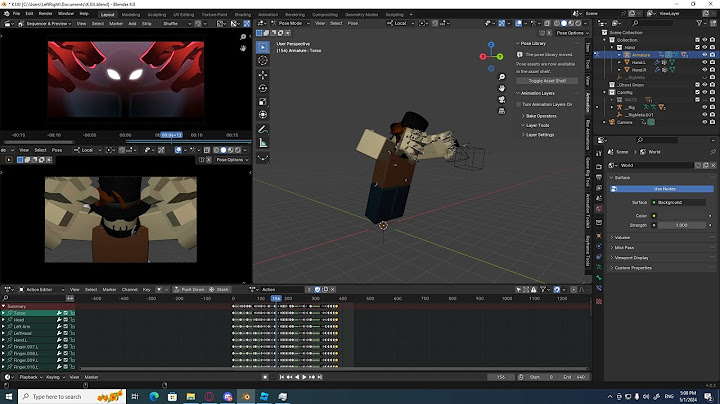Toggle render camera icon for Hand.R in outliner
Viewport: 720px width, 404px height.
[x=712, y=70]
